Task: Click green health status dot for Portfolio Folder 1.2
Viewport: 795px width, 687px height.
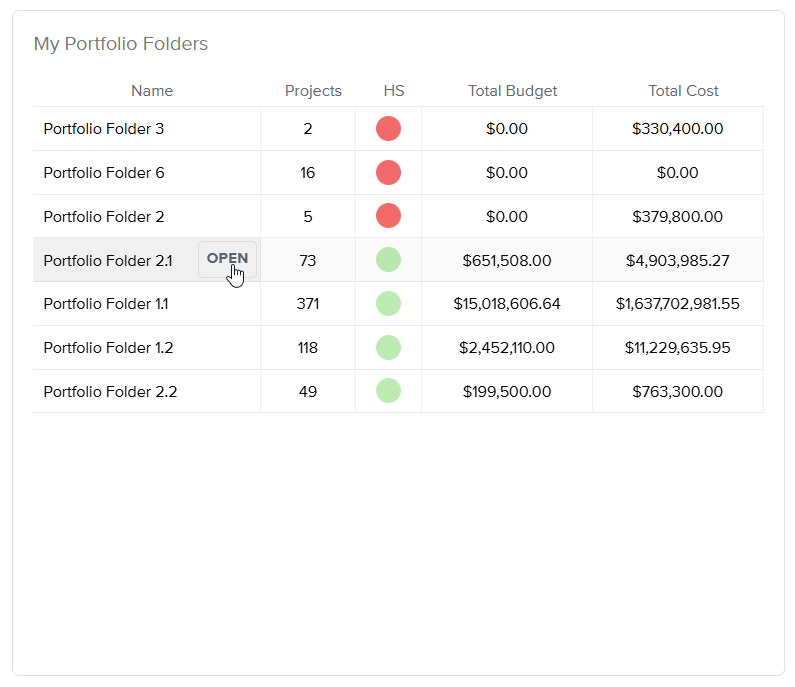Action: (x=388, y=348)
